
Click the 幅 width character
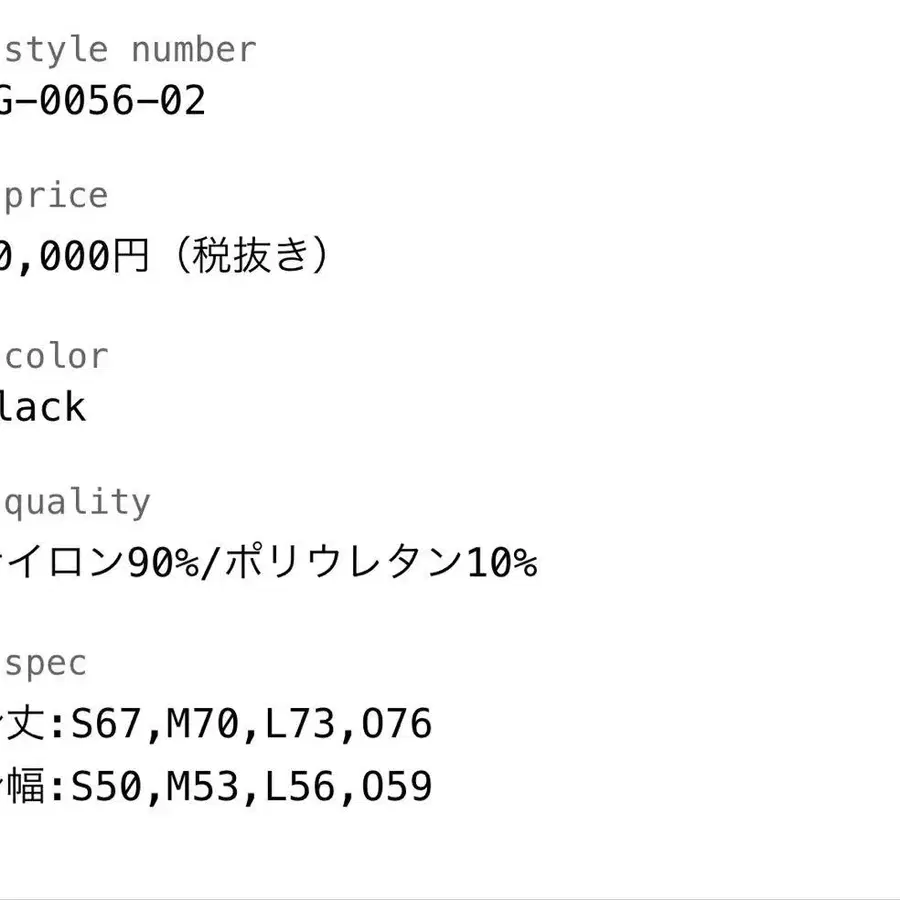coord(25,785)
